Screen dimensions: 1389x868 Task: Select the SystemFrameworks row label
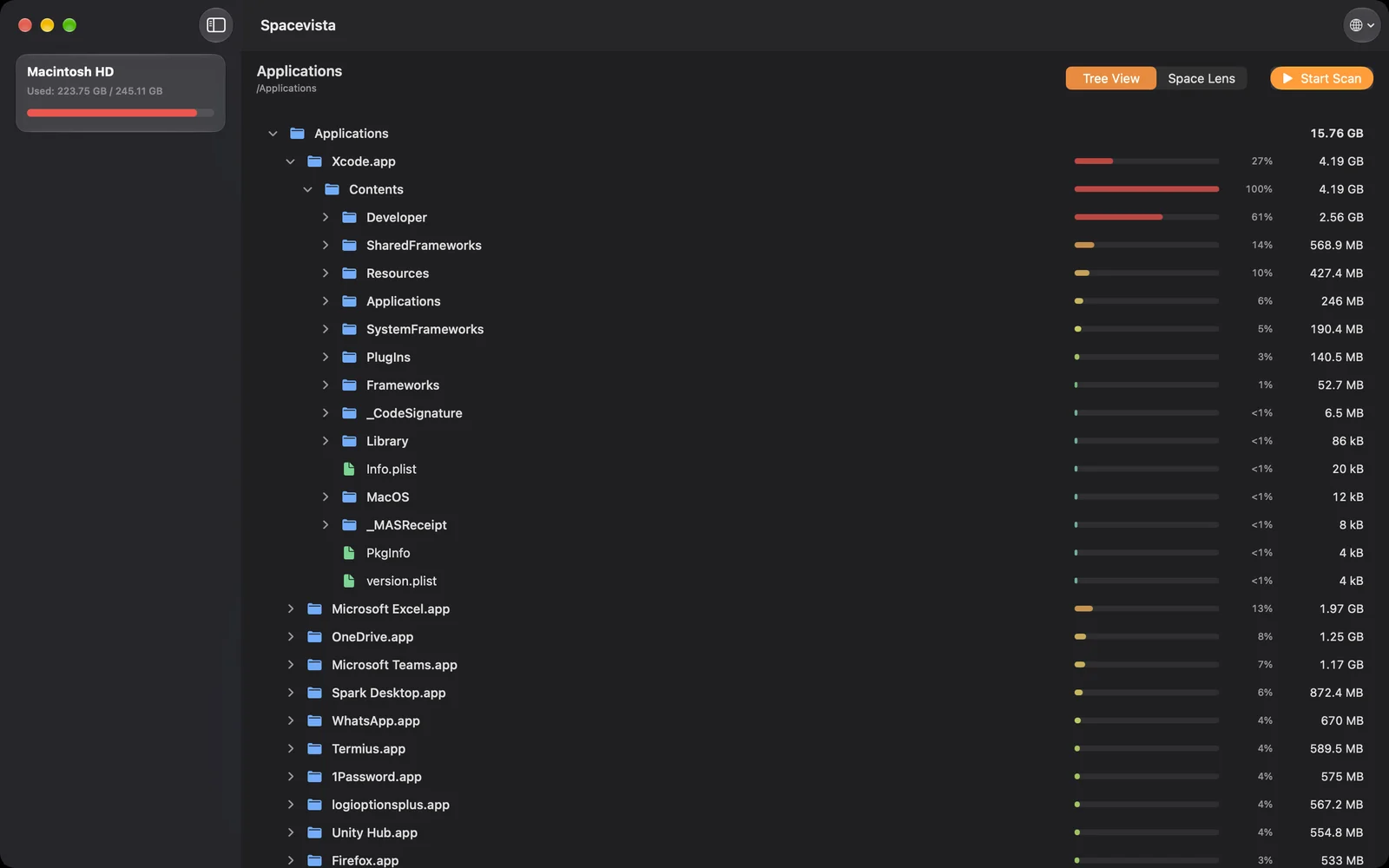click(x=425, y=329)
